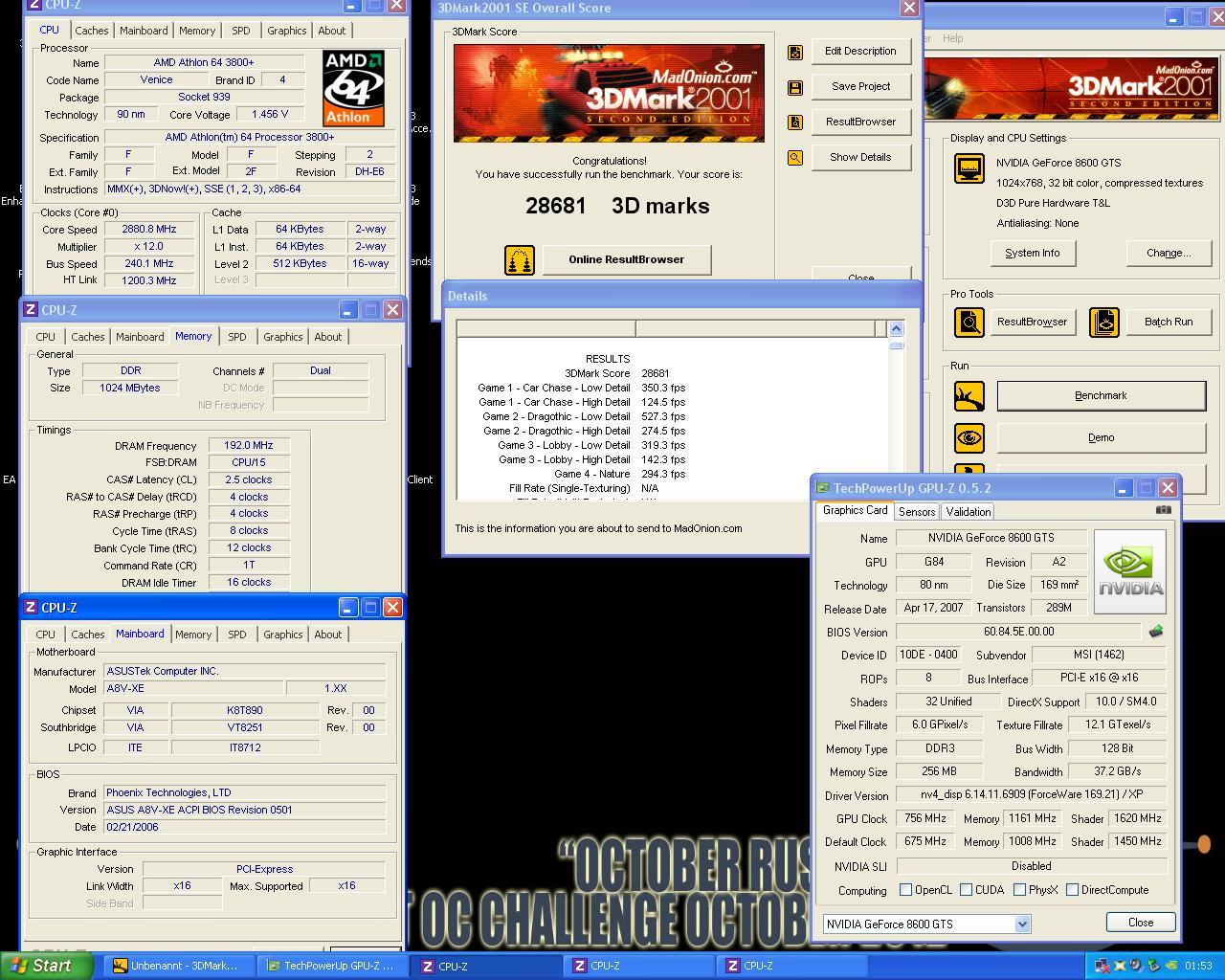Viewport: 1225px width, 980px height.
Task: Click the GPU-Z title bar icon
Action: click(x=822, y=488)
